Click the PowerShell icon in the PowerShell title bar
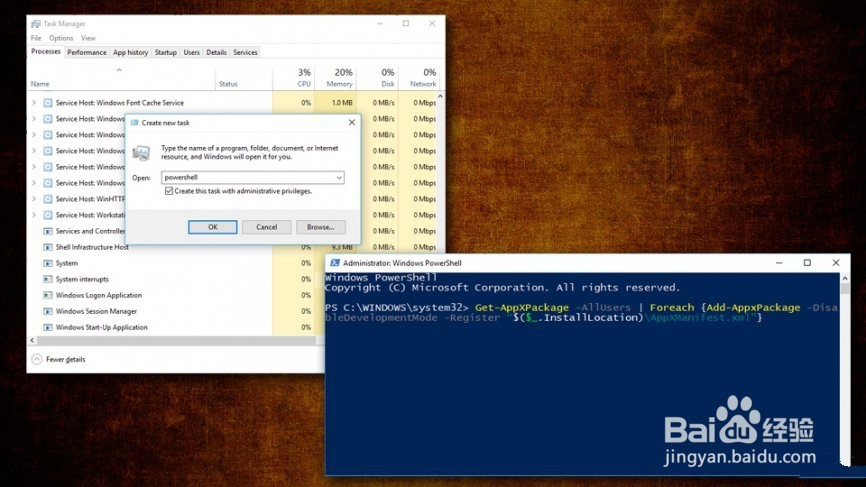Screen dimensions: 866x487 [334, 263]
